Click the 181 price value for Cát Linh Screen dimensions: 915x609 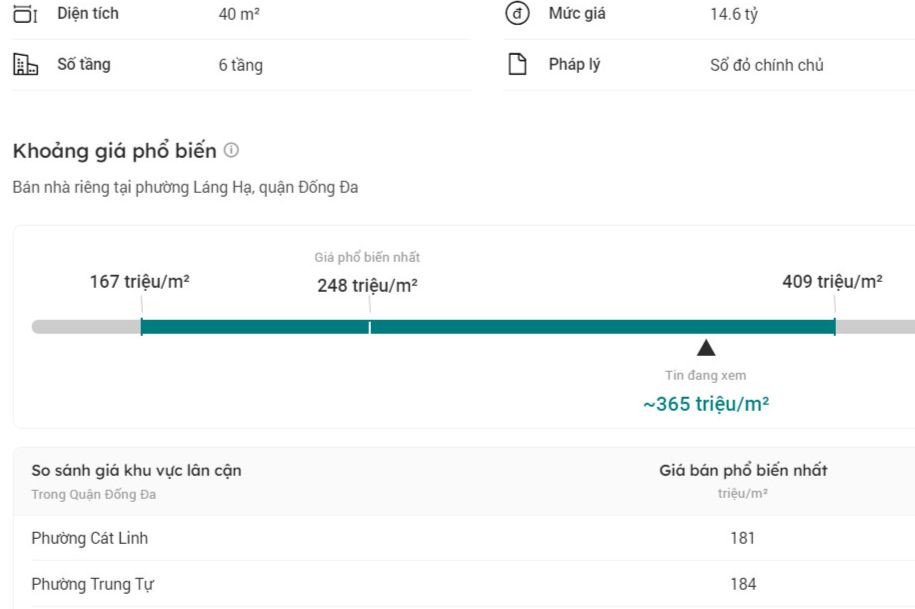(743, 538)
